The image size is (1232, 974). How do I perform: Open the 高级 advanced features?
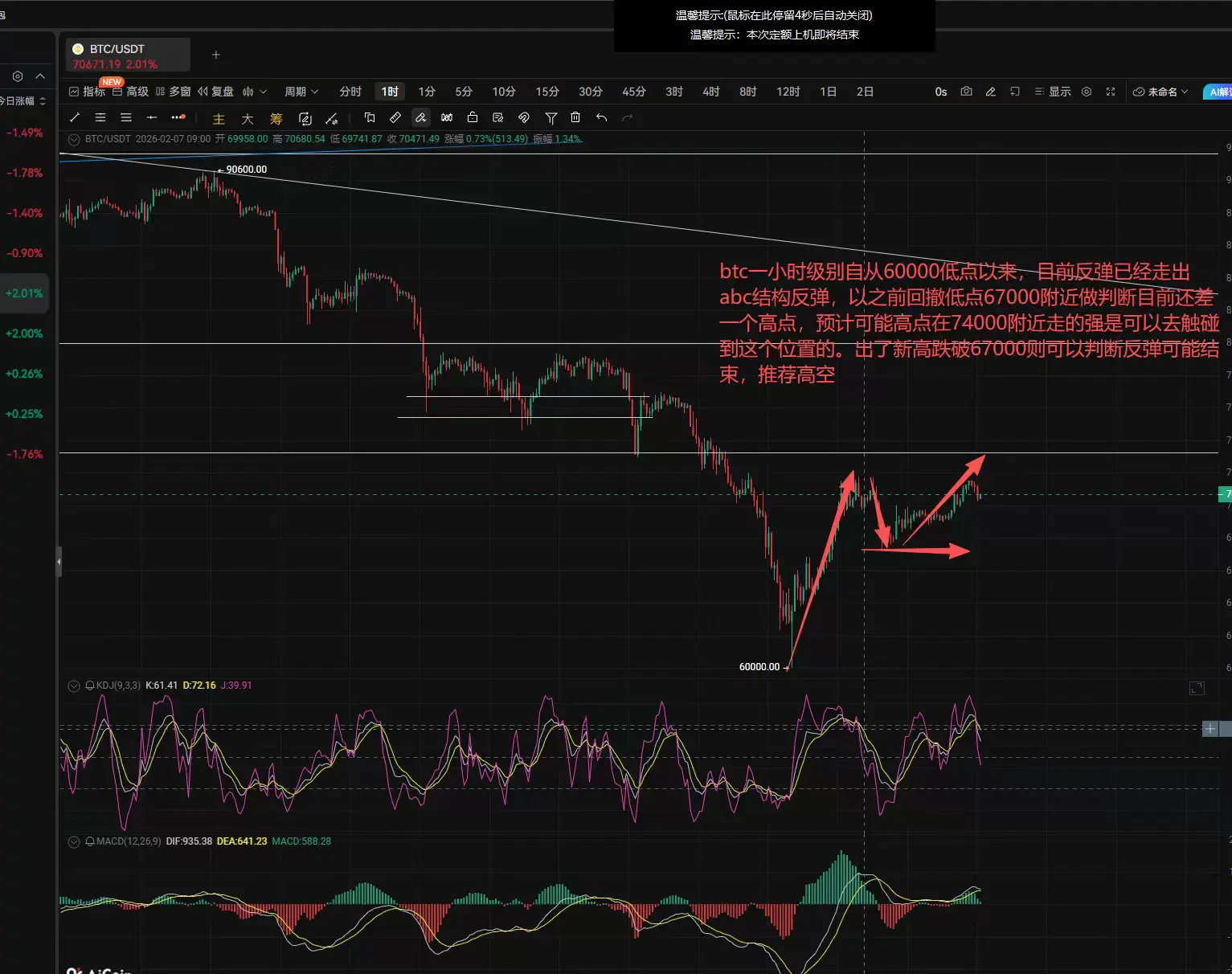point(130,92)
